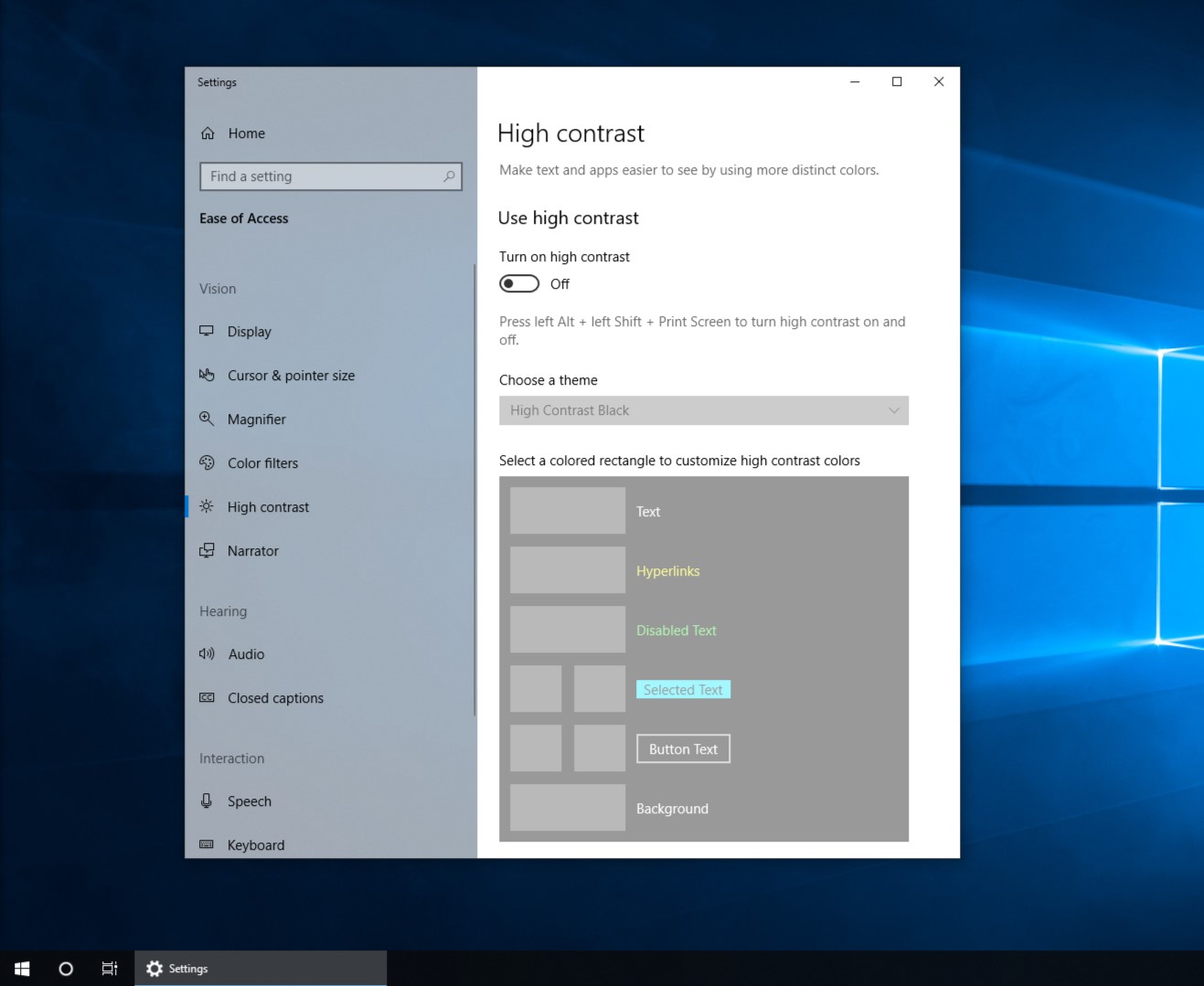The width and height of the screenshot is (1204, 986).
Task: Select the High contrast sidebar item
Action: tap(268, 507)
